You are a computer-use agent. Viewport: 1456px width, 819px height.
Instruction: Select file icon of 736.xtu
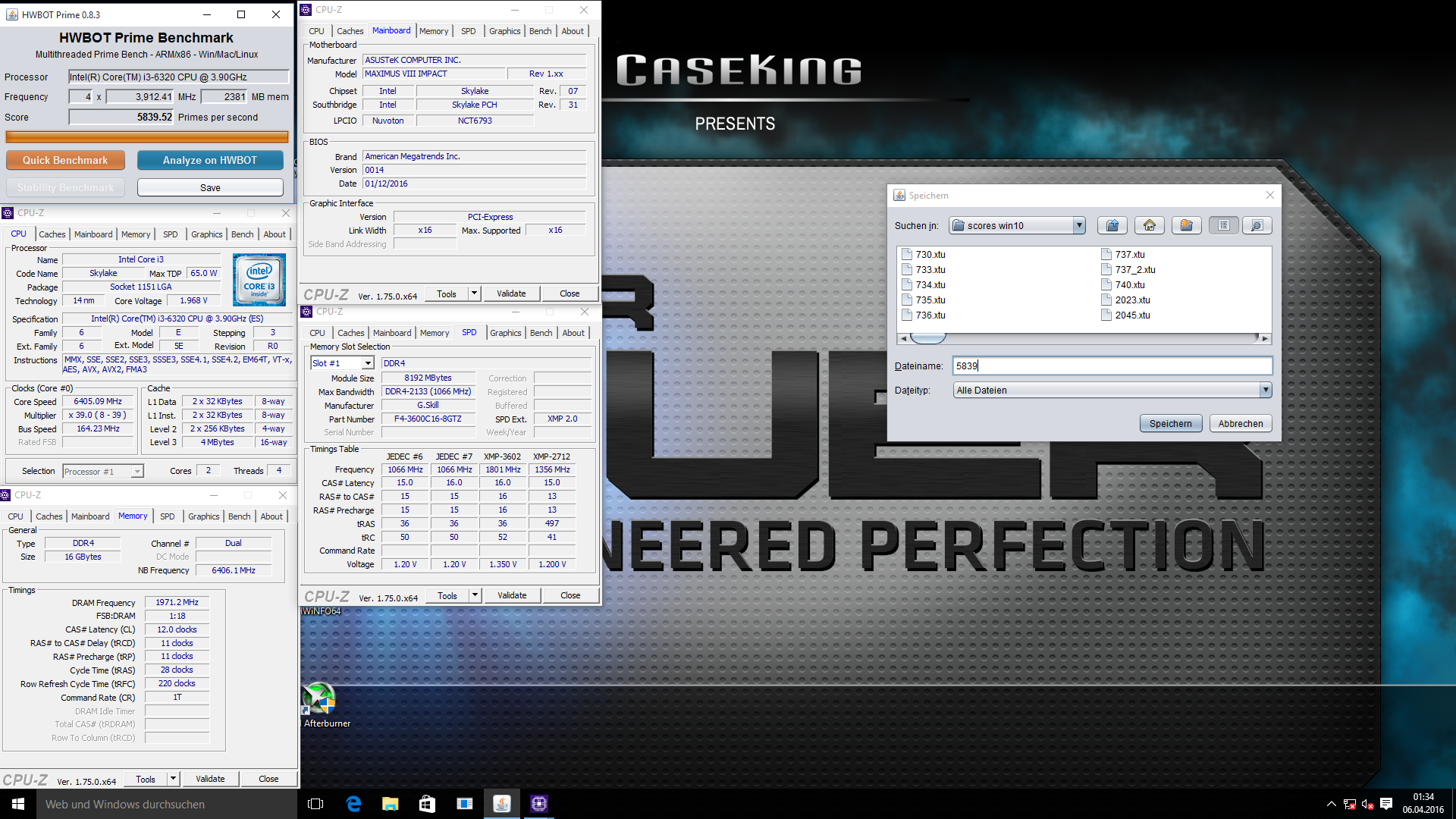pyautogui.click(x=907, y=315)
